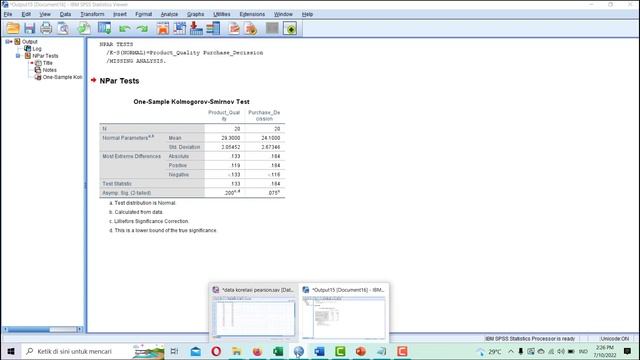Open the Edit menu
Viewport: 640px width, 360px height.
click(26, 14)
